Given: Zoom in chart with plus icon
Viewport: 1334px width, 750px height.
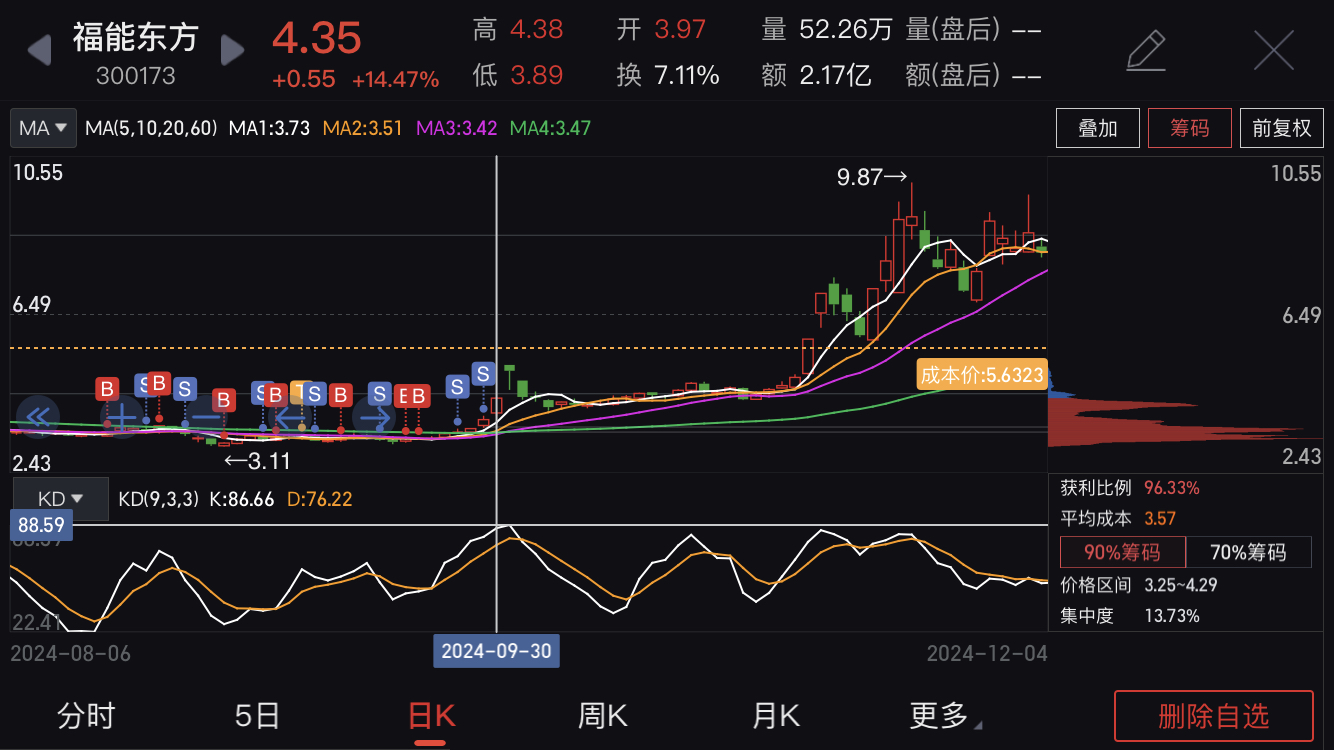Looking at the screenshot, I should 122,416.
